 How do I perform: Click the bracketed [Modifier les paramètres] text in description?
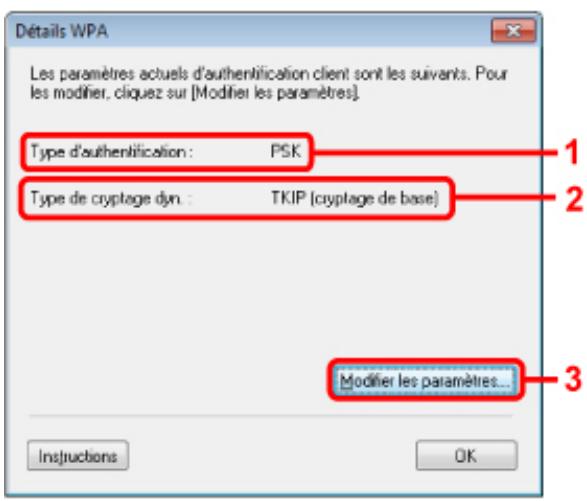pyautogui.click(x=276, y=92)
